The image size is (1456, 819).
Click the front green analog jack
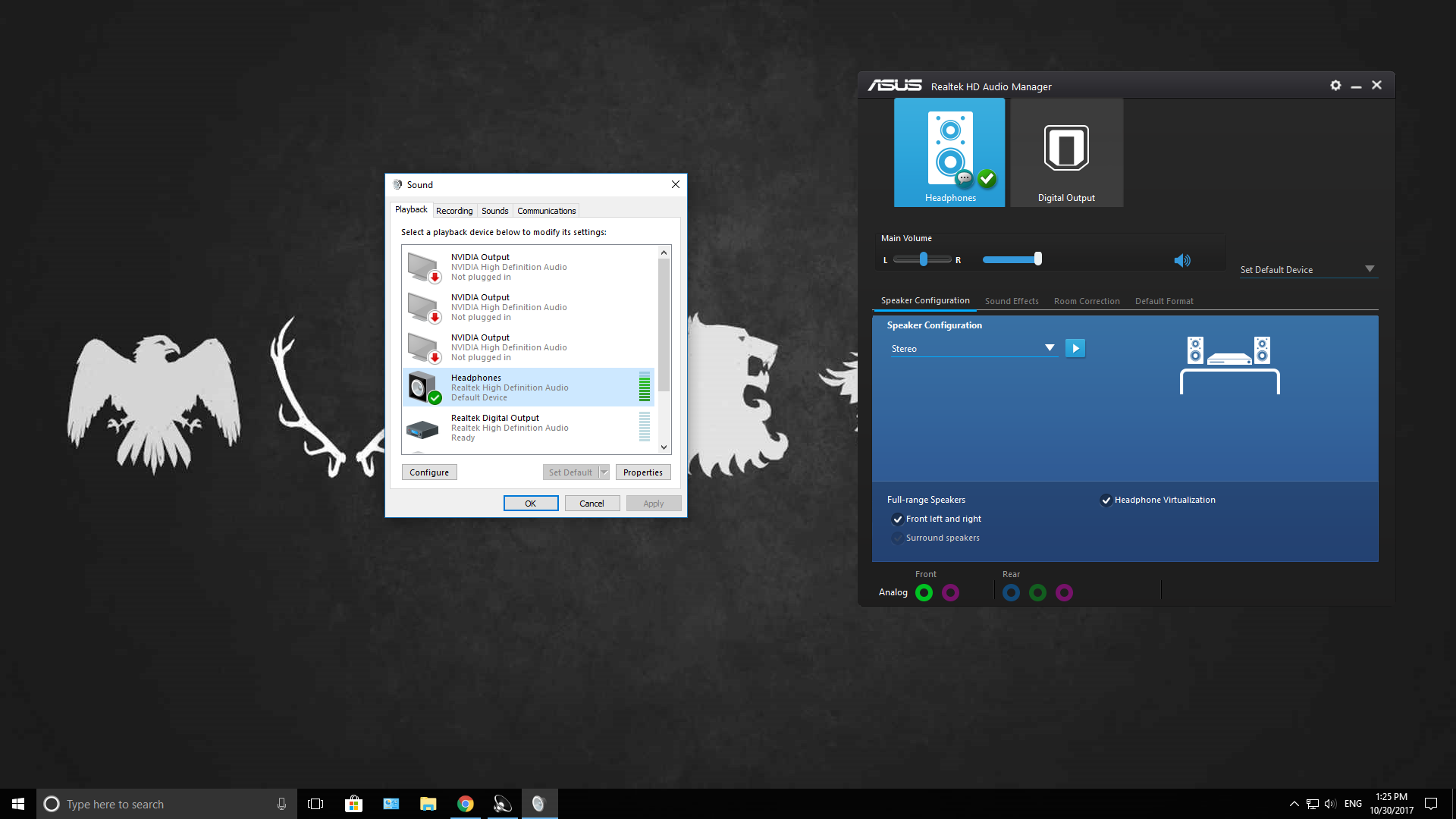[x=924, y=593]
